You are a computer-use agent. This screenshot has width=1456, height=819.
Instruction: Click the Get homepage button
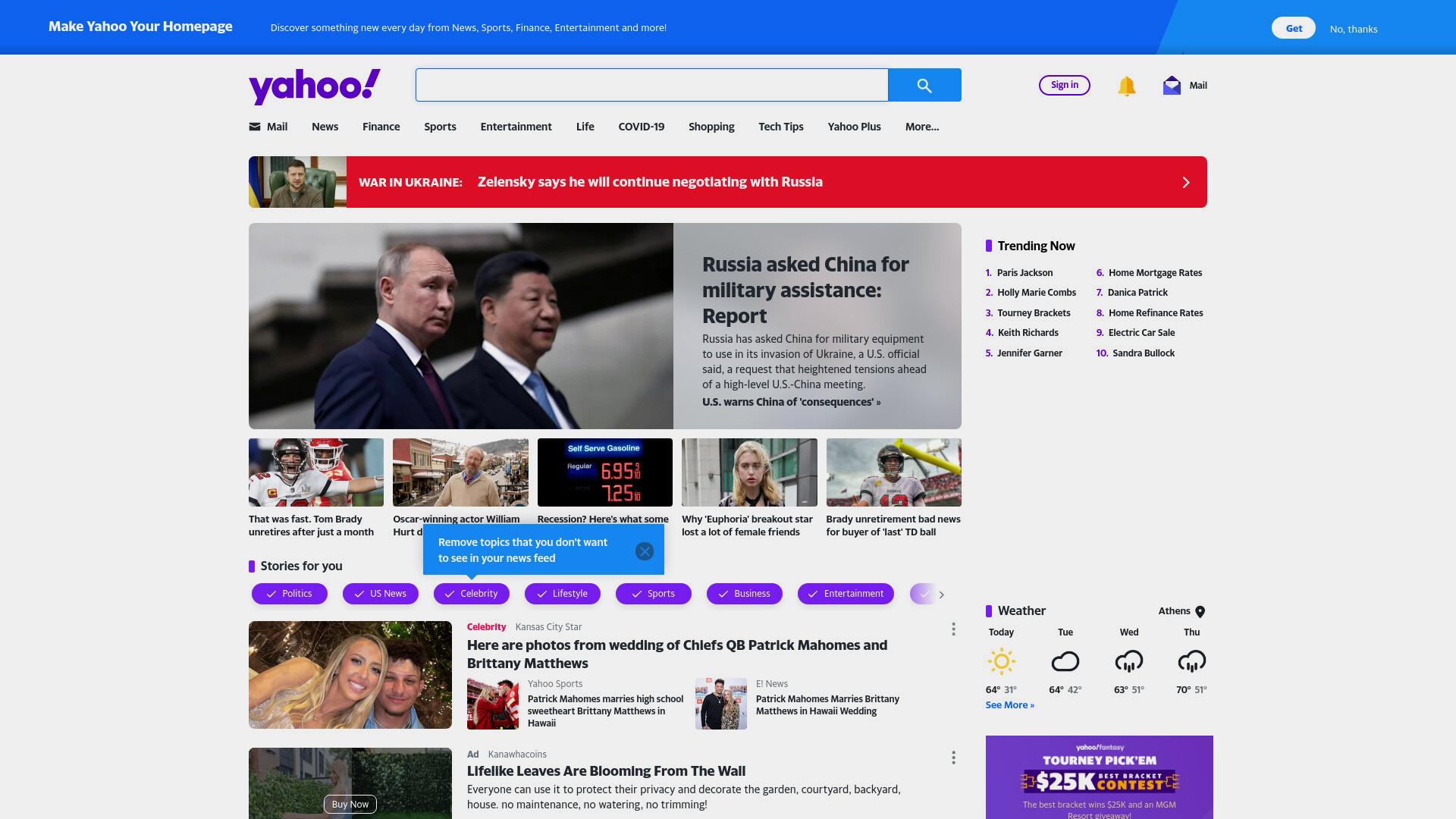(x=1294, y=28)
